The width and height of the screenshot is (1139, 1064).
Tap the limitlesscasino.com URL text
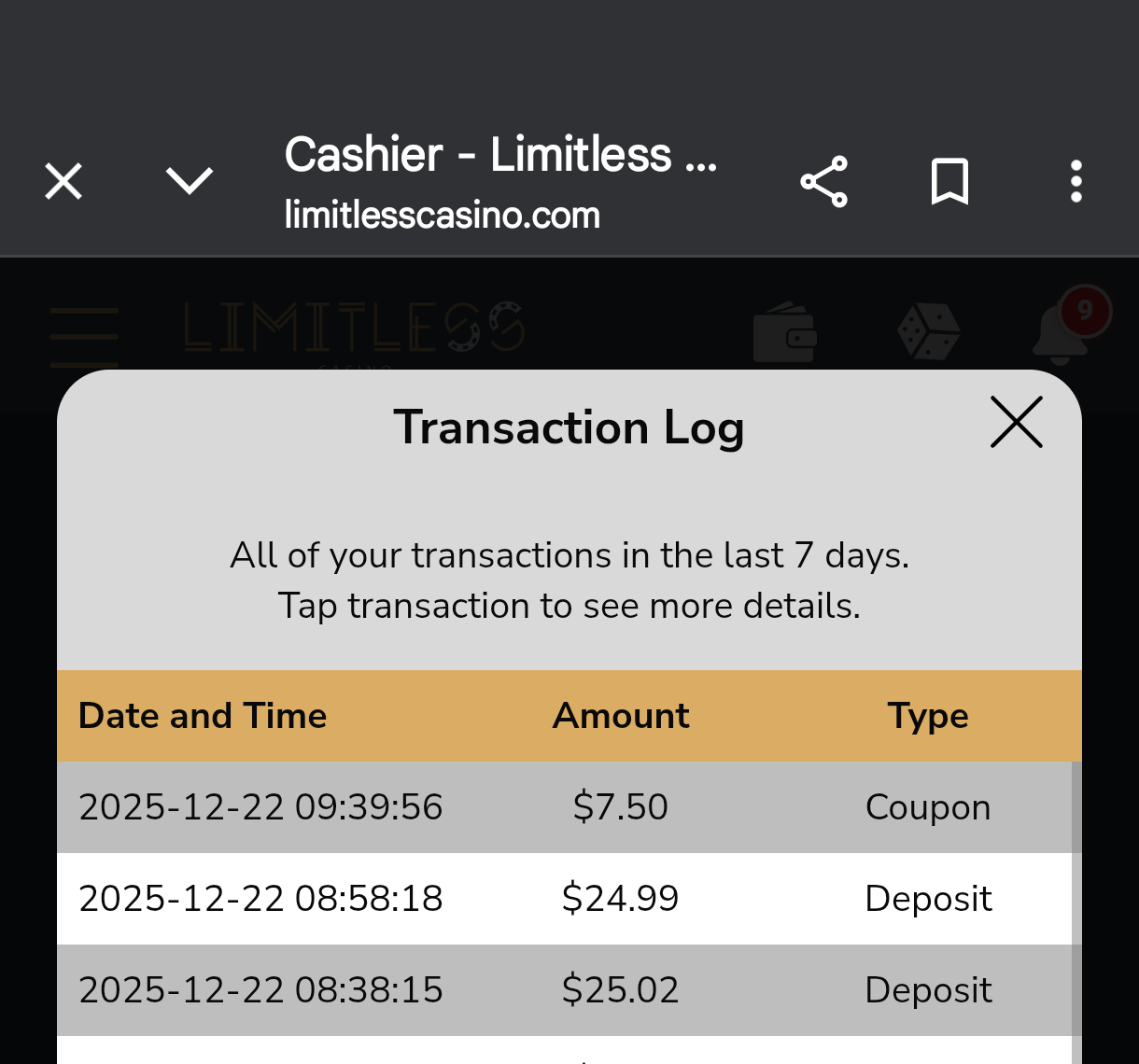[x=443, y=216]
